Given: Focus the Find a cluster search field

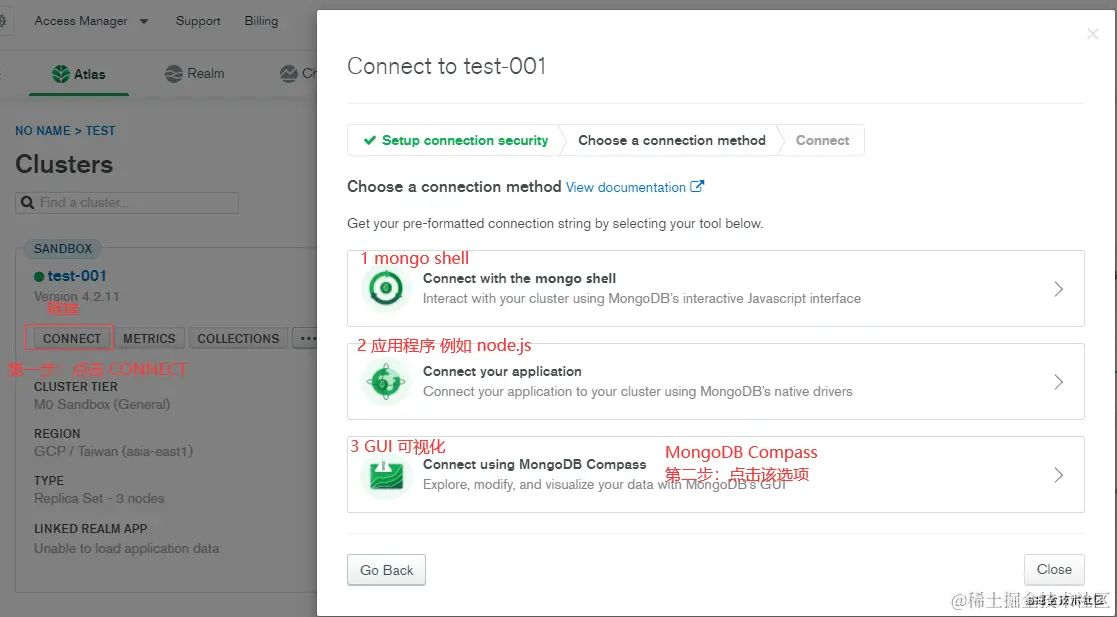Looking at the screenshot, I should [127, 202].
